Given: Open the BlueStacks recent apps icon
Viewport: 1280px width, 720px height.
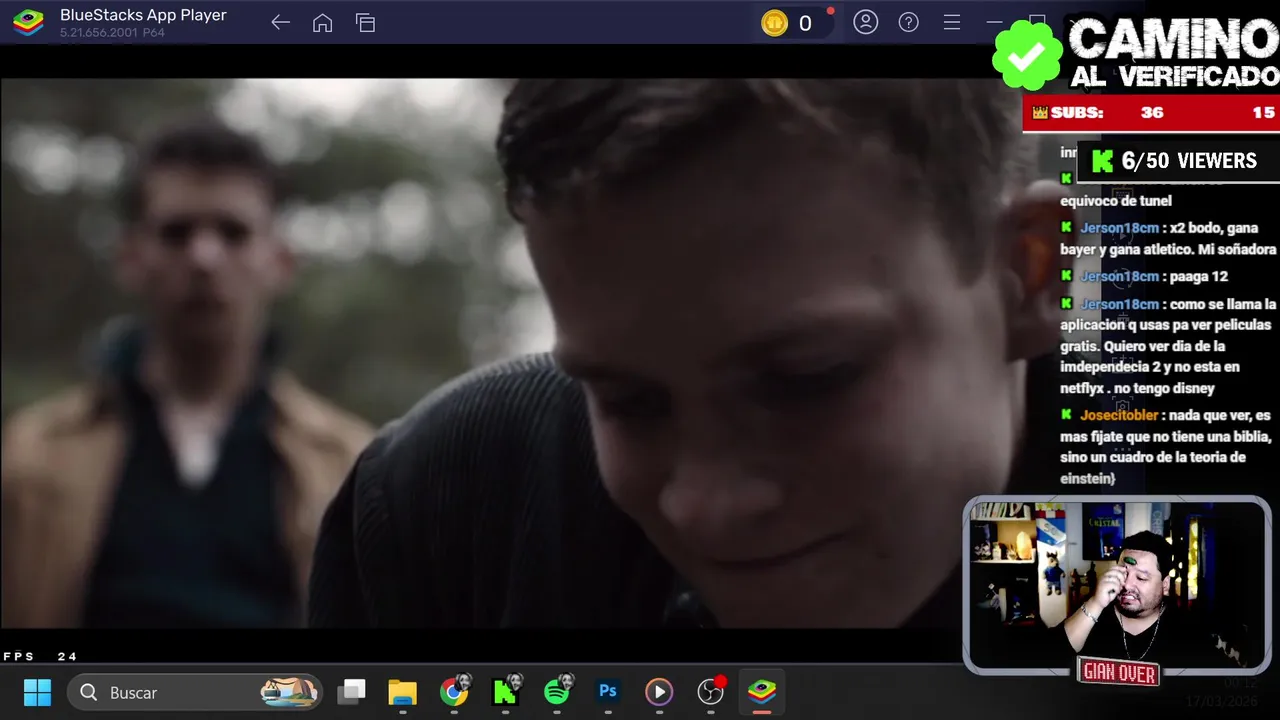Looking at the screenshot, I should click(x=365, y=23).
